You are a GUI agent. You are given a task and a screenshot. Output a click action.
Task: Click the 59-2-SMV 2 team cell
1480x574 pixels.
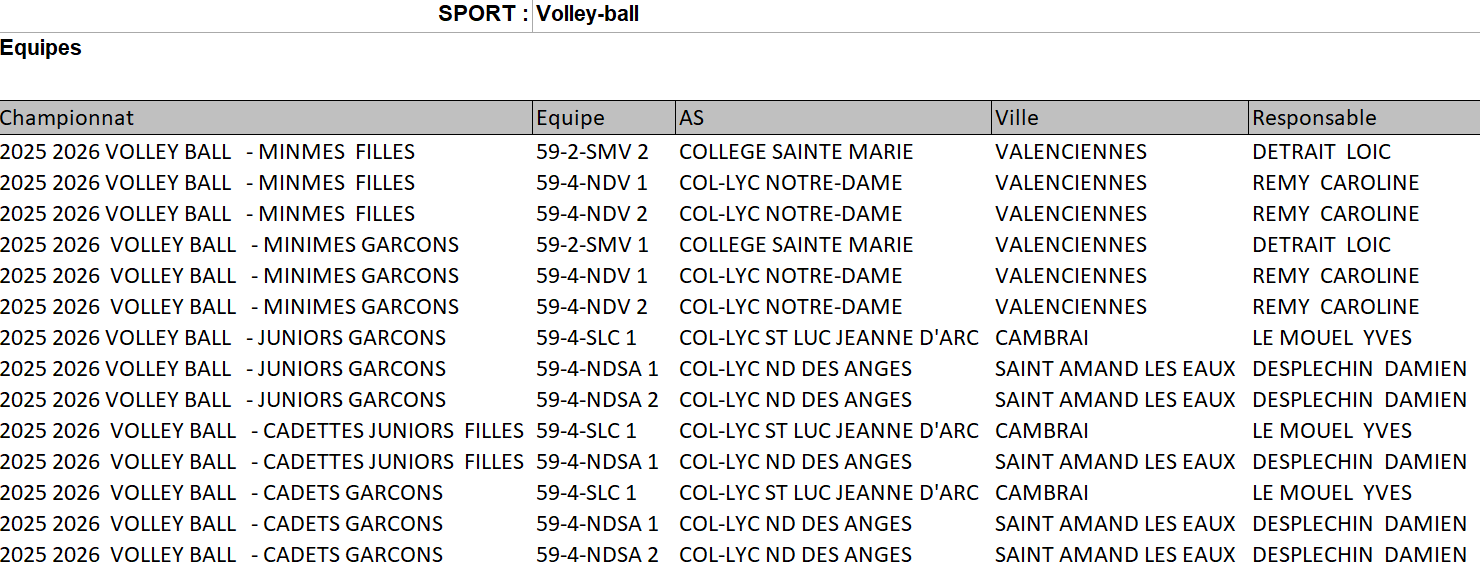(x=592, y=152)
